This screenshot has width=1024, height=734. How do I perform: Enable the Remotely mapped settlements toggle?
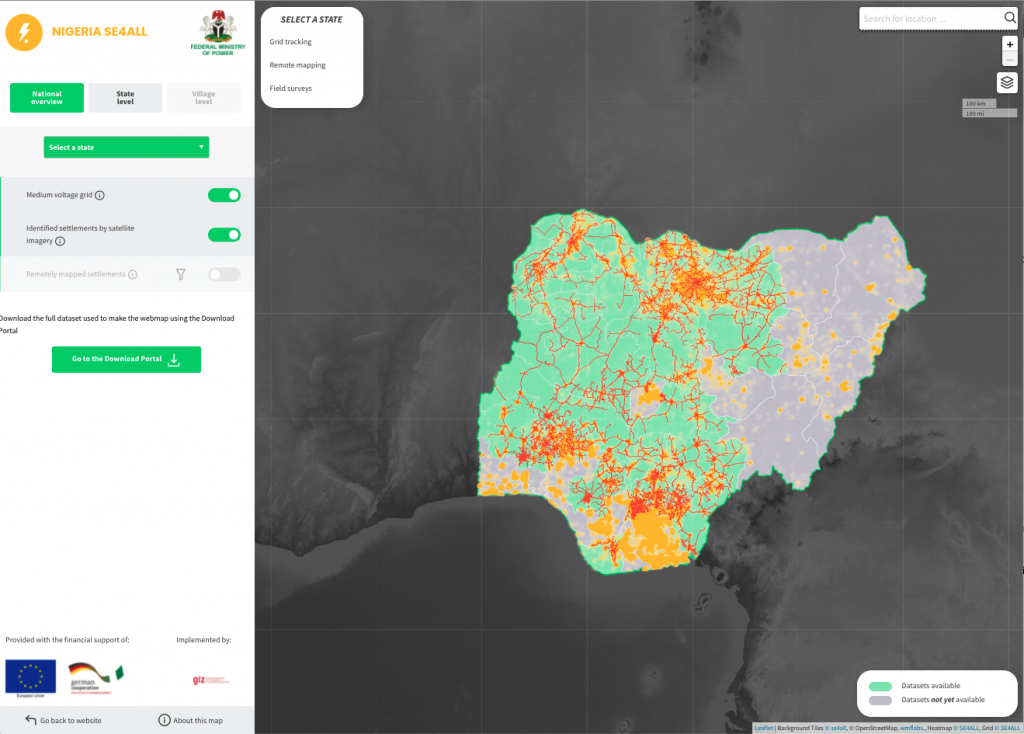point(224,274)
